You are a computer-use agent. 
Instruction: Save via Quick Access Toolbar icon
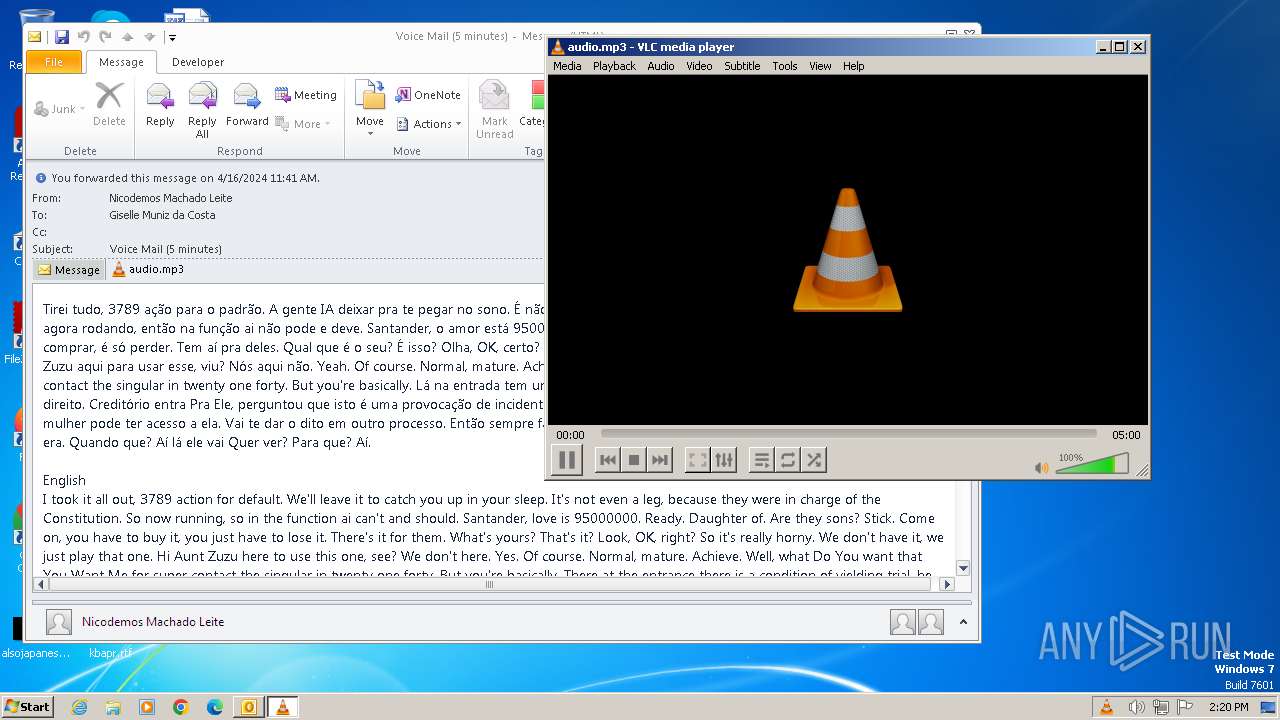[x=62, y=37]
